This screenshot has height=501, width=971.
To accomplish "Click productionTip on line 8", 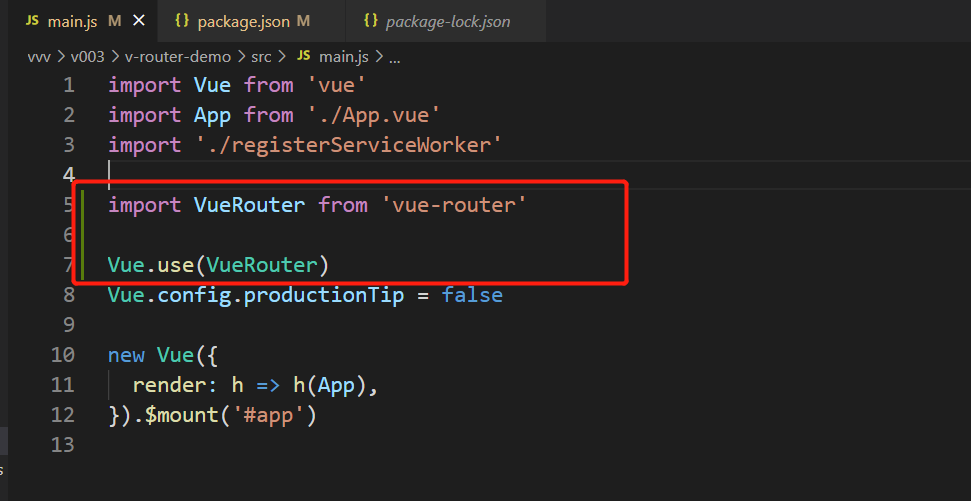I will coord(323,295).
